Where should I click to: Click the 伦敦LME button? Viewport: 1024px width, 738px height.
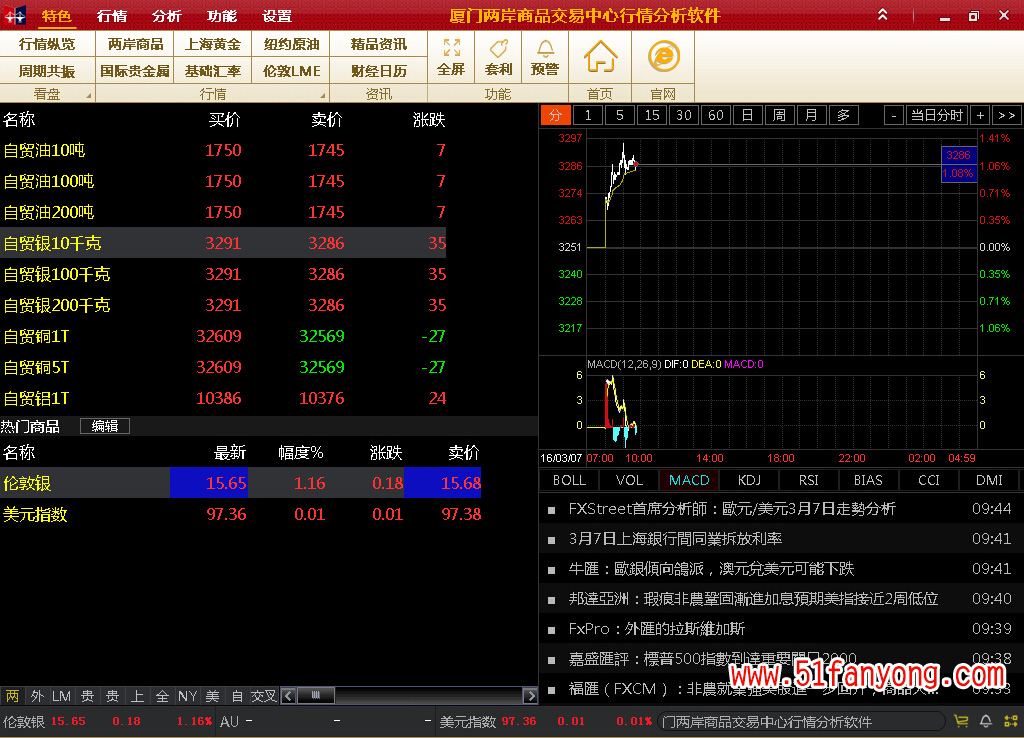pos(291,71)
